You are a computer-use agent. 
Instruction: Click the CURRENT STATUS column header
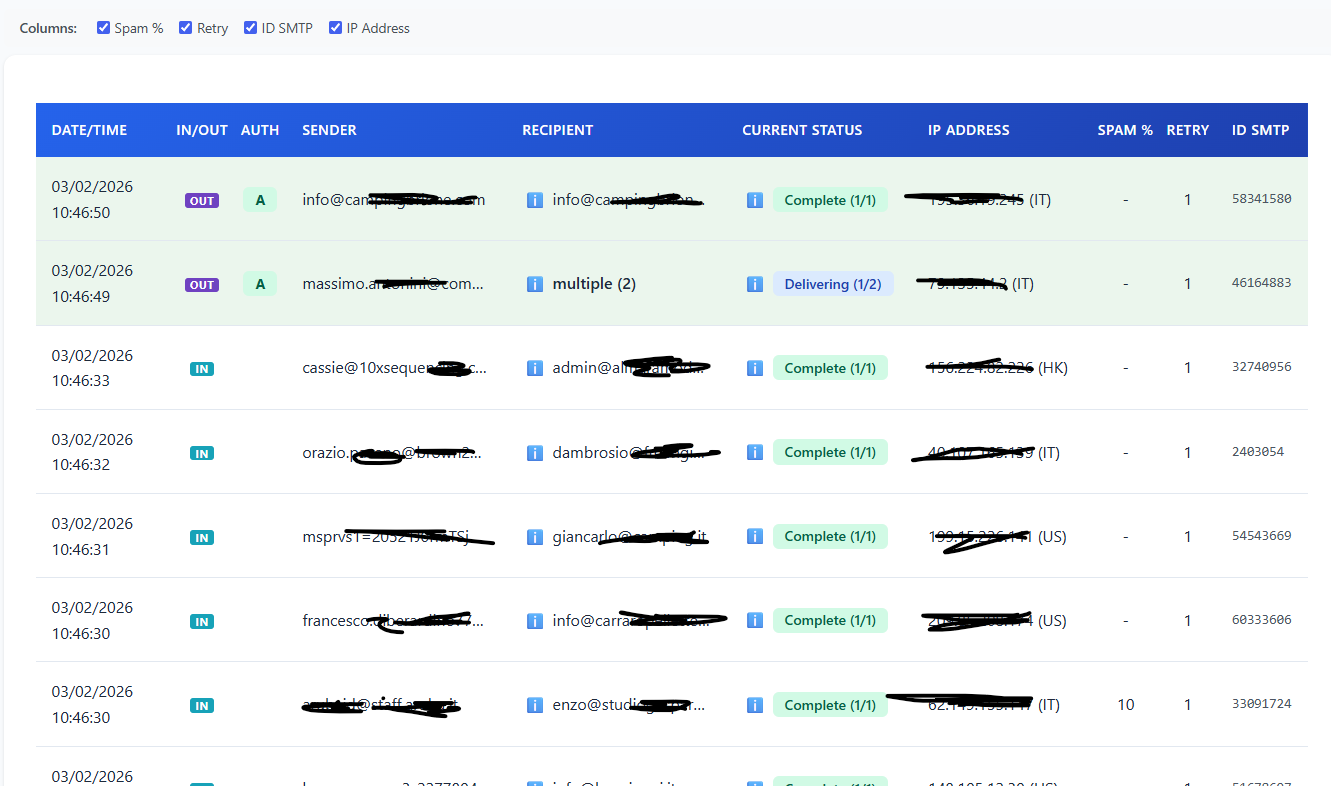click(x=801, y=130)
